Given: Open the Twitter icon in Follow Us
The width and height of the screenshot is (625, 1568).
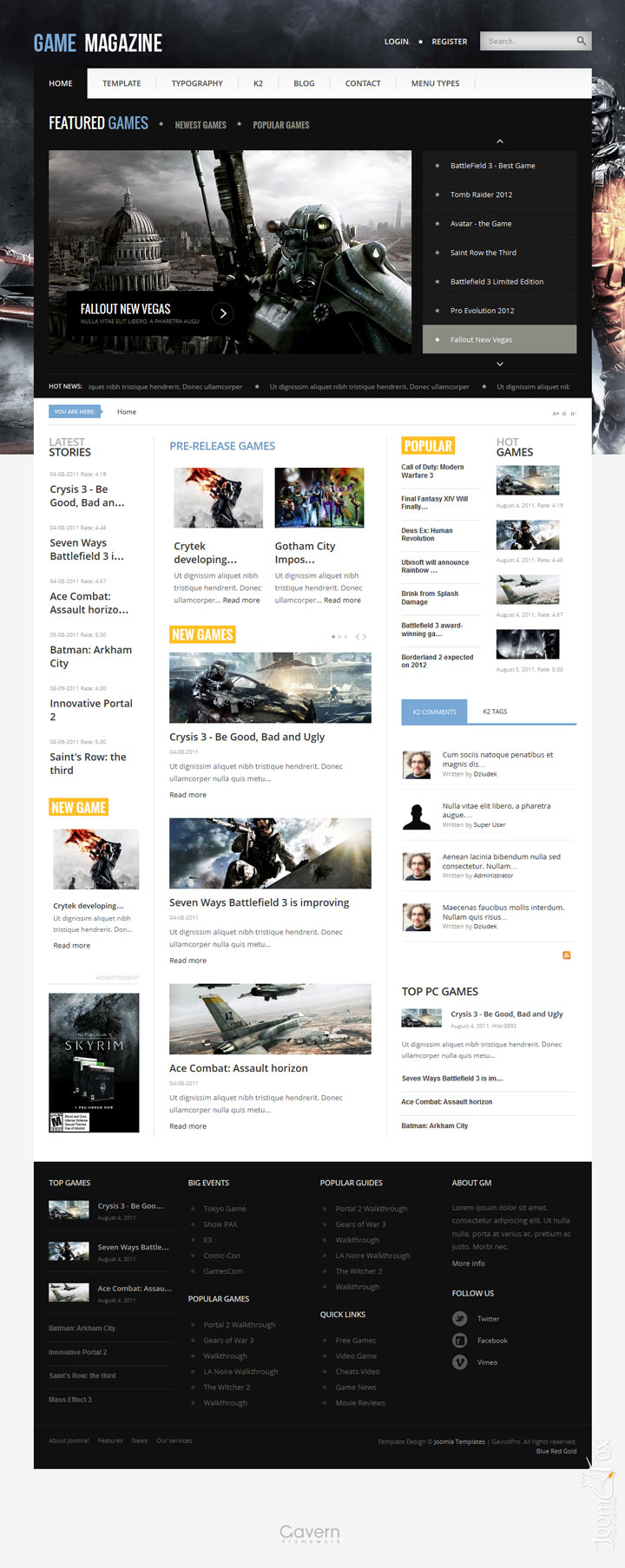Looking at the screenshot, I should (460, 1318).
